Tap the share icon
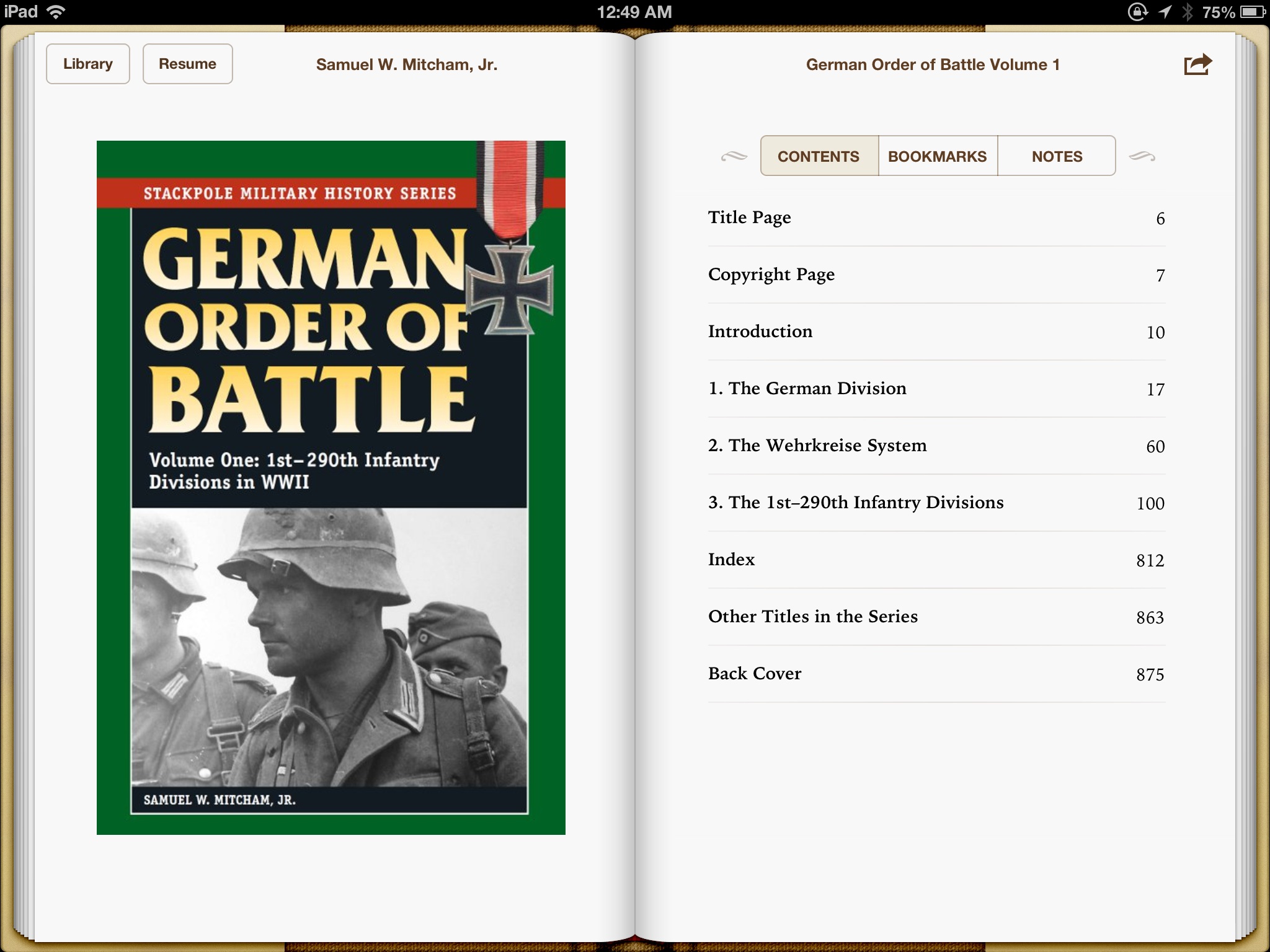1270x952 pixels. (1197, 64)
